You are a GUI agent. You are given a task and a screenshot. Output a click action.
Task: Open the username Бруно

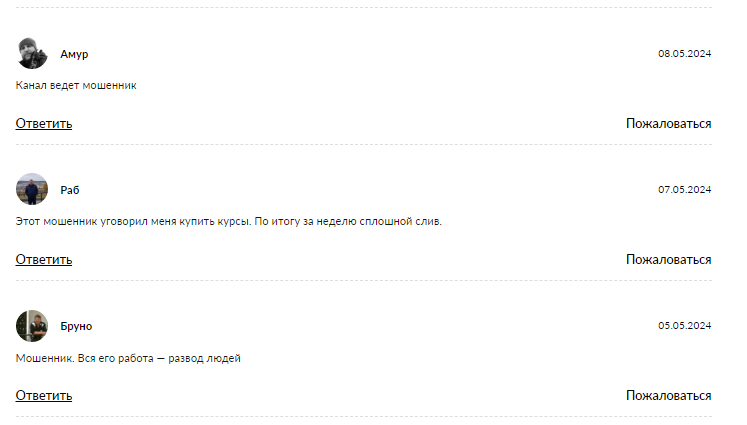76,326
